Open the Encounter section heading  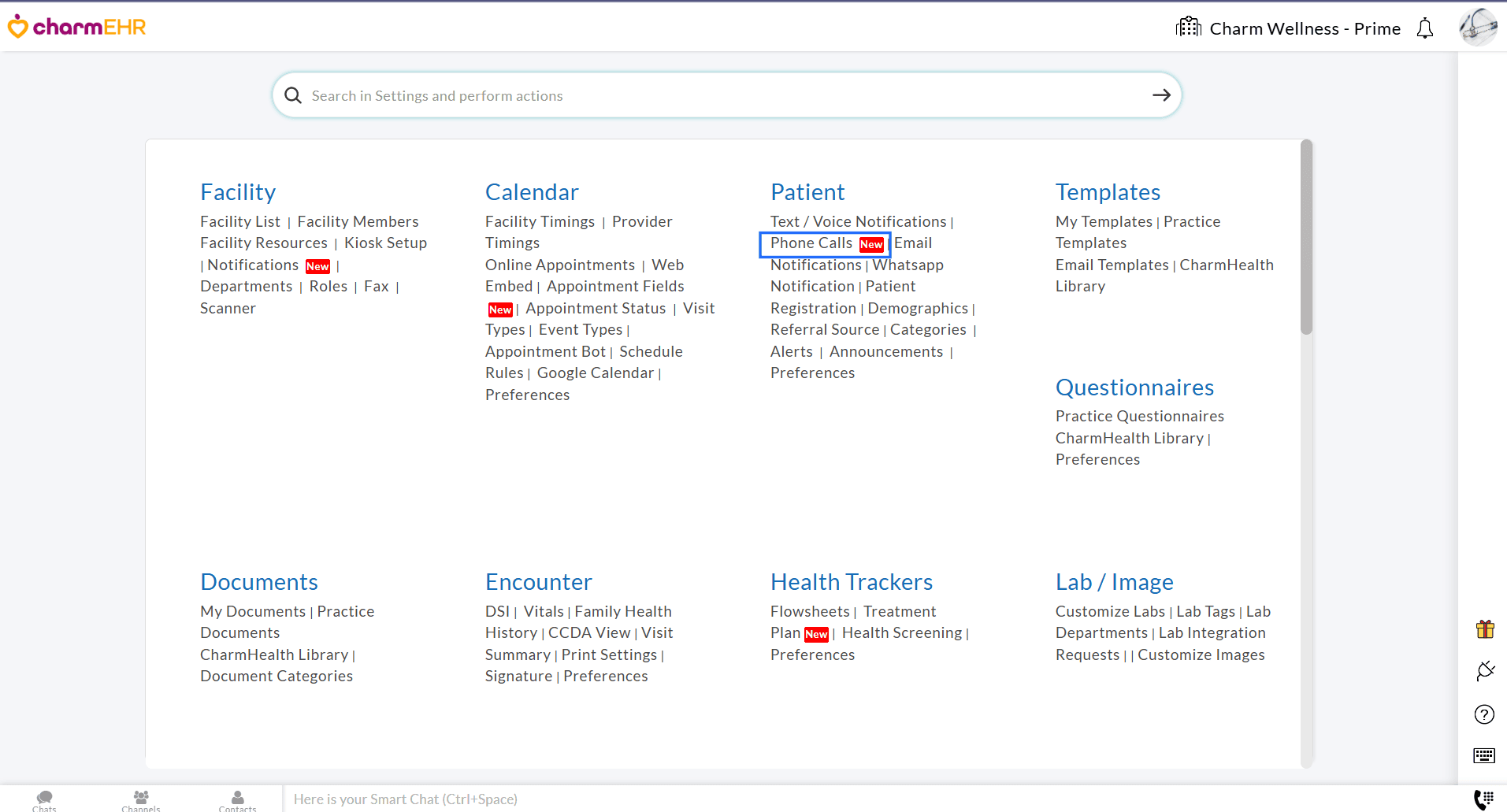(539, 582)
